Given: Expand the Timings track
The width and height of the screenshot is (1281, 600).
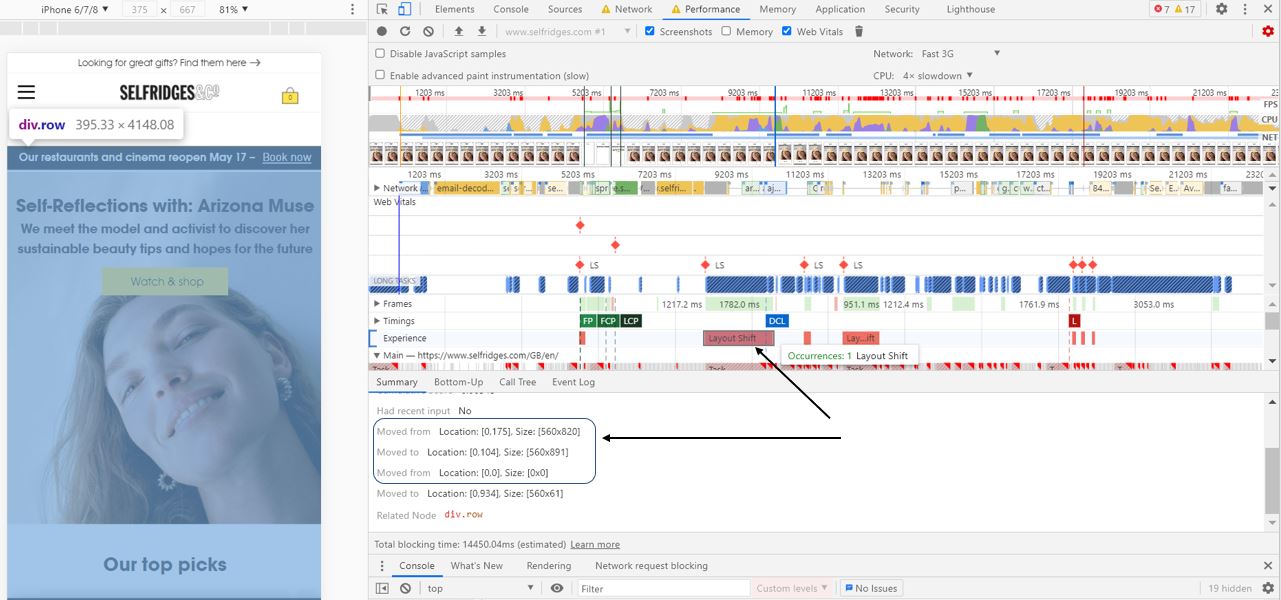Looking at the screenshot, I should [377, 321].
